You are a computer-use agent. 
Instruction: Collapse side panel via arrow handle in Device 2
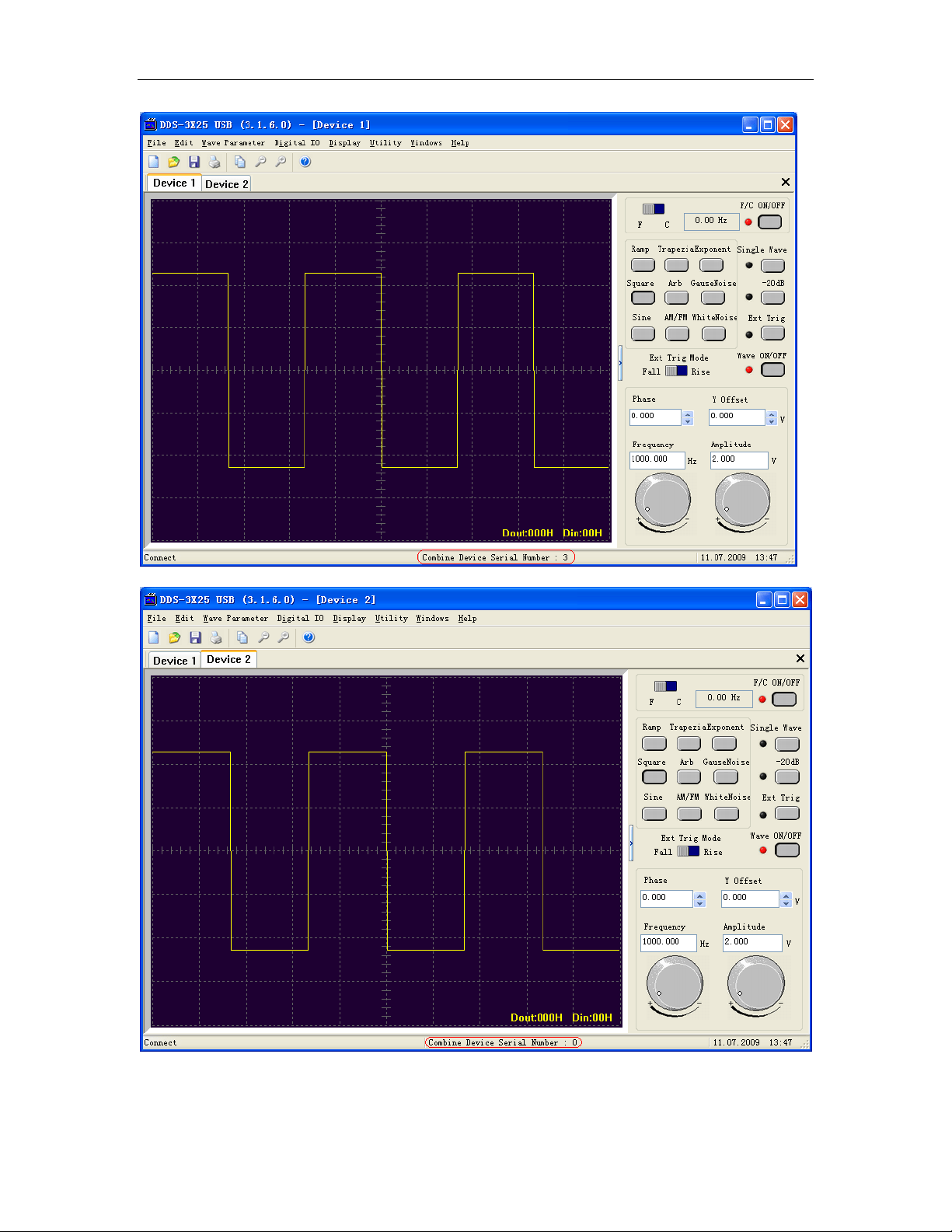(631, 843)
